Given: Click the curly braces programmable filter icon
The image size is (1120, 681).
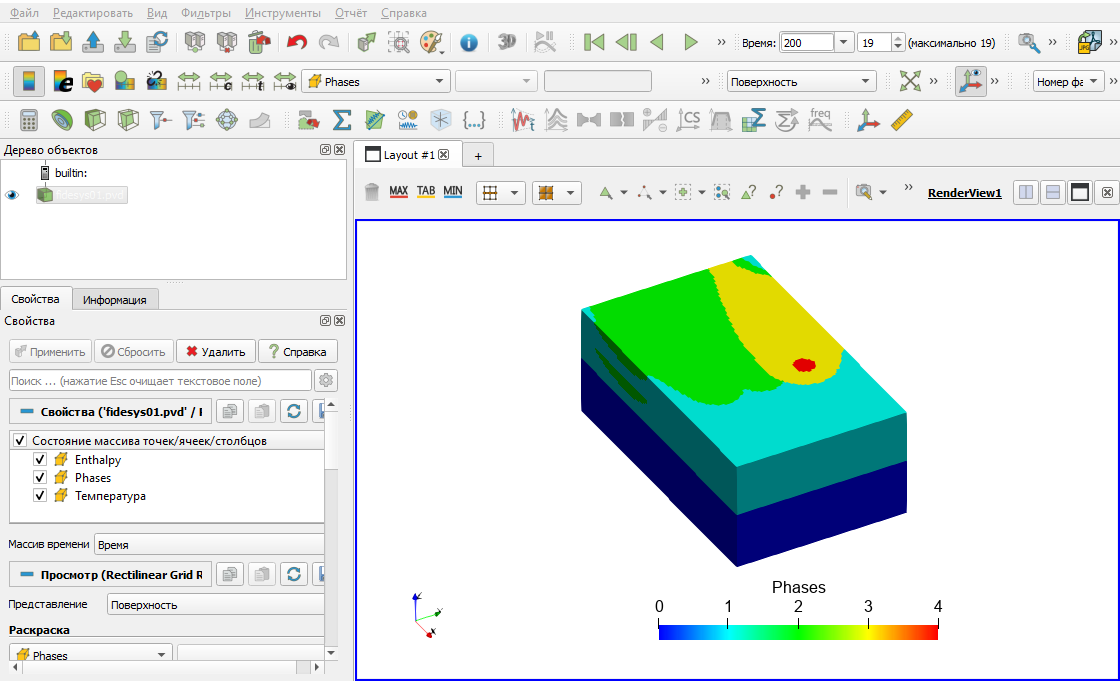Looking at the screenshot, I should (474, 120).
